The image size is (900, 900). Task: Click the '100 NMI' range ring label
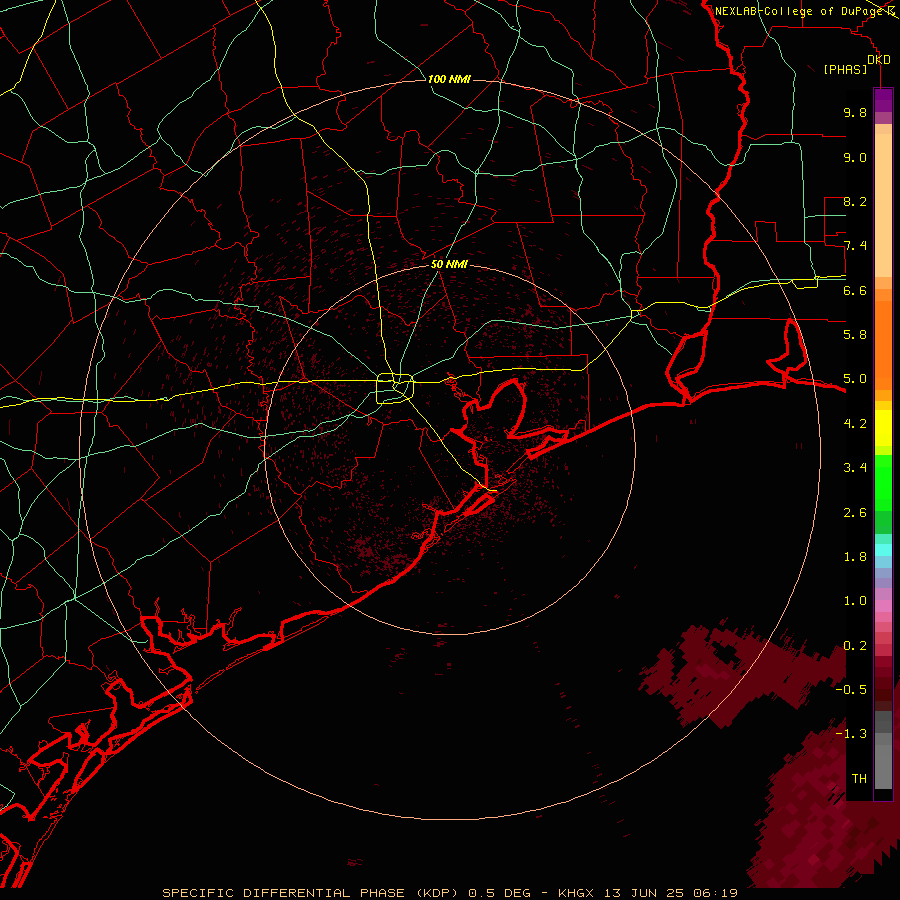449,79
